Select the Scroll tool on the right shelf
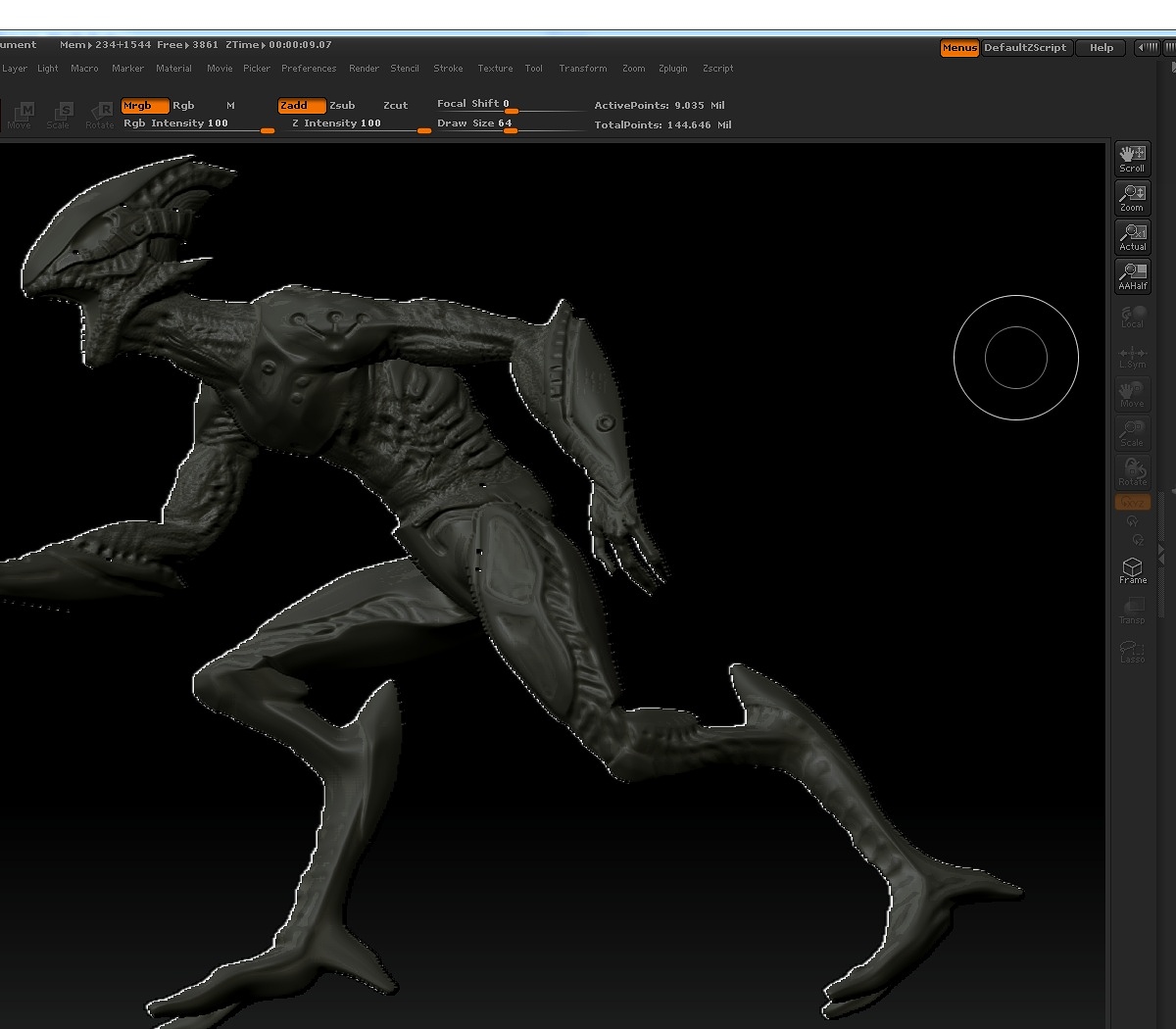 pos(1132,157)
